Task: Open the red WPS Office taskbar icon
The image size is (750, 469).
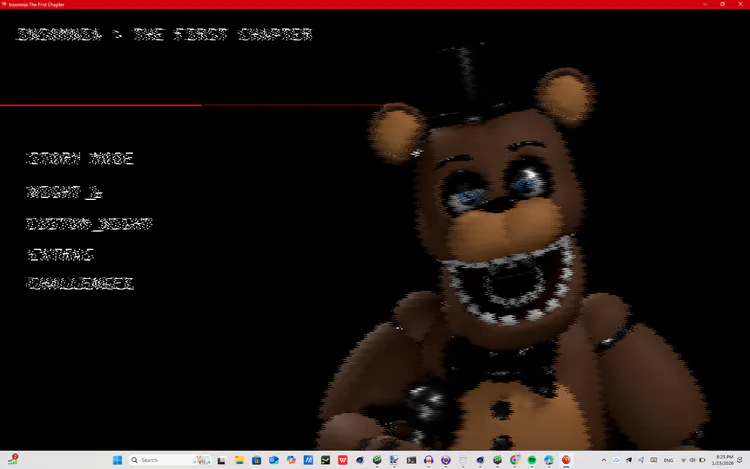Action: [x=342, y=460]
